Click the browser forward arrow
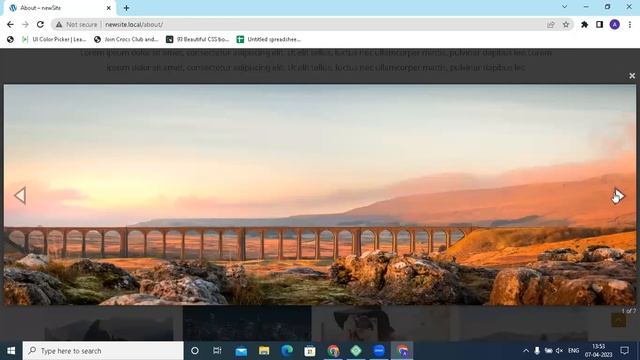Viewport: 640px width, 360px height. click(25, 24)
